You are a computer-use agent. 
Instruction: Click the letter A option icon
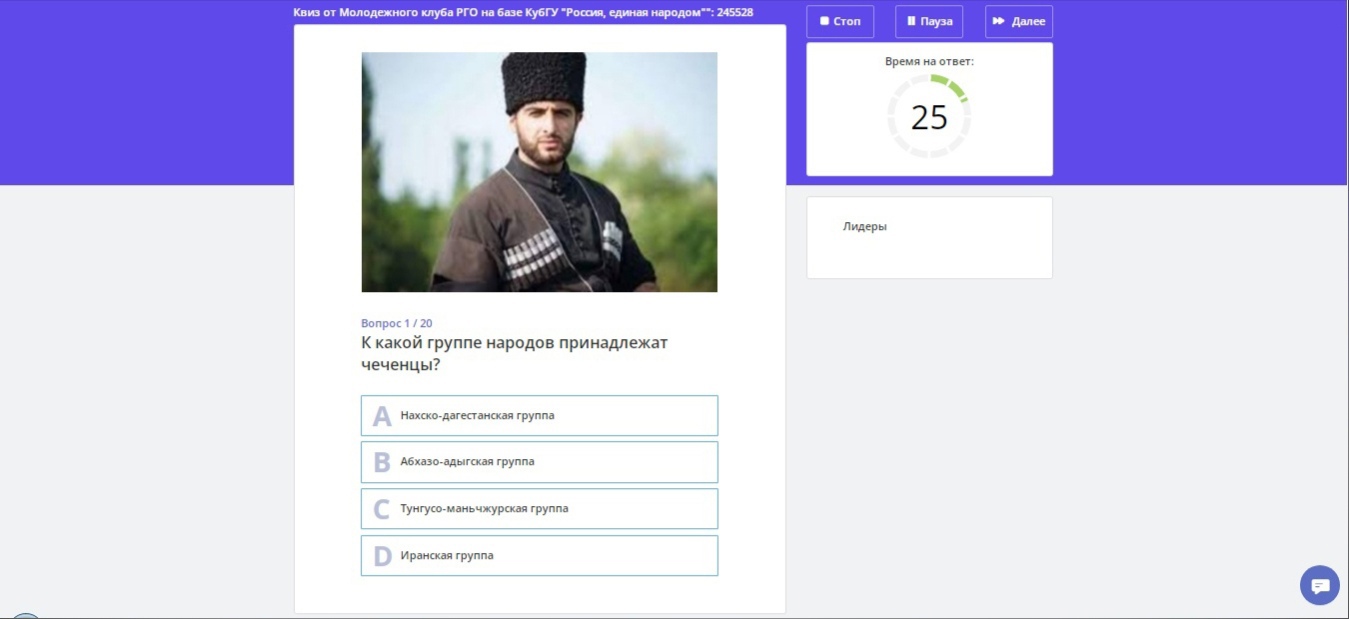point(382,416)
